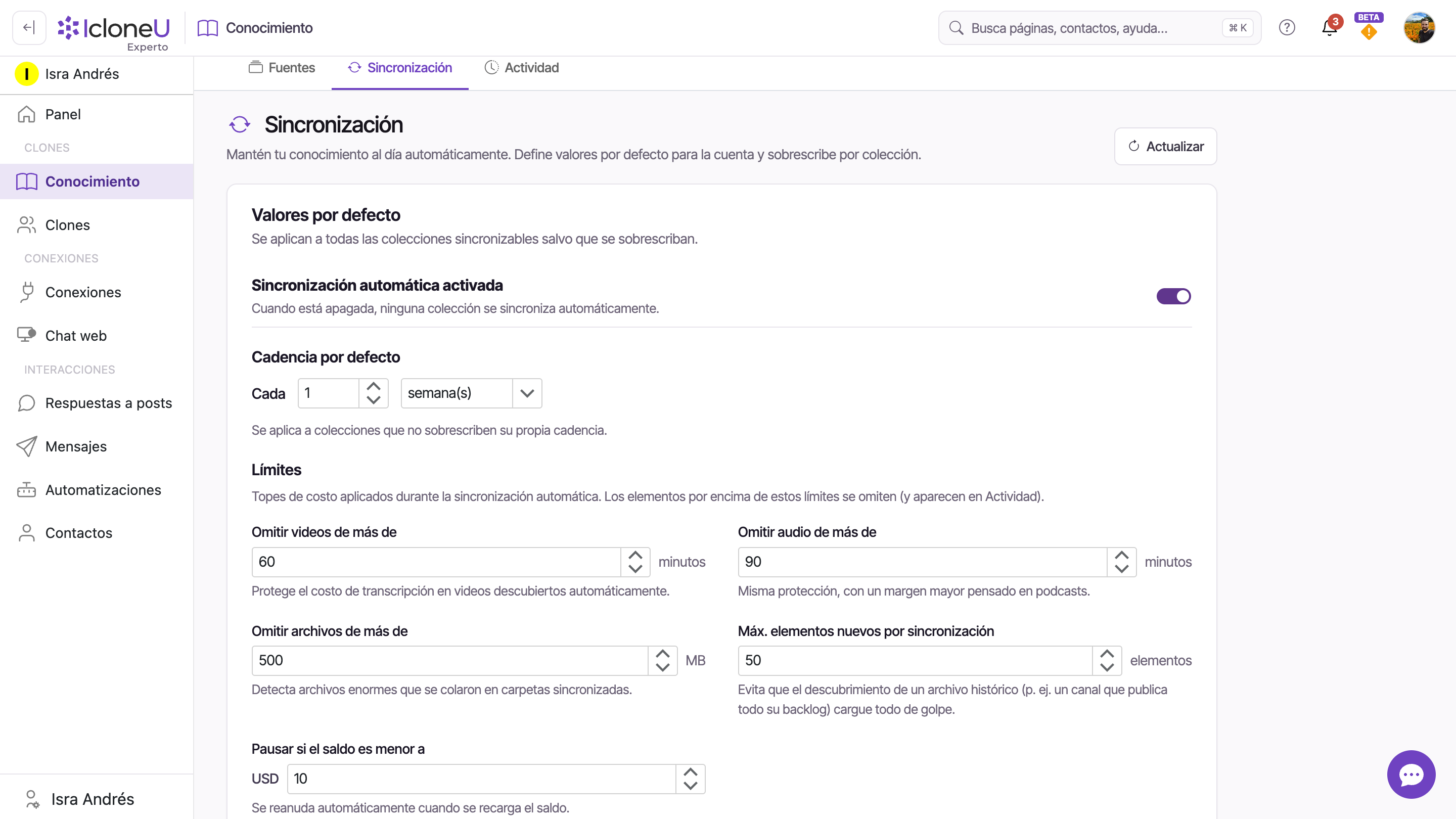This screenshot has height=819, width=1456.
Task: Switch to the Actividad tab
Action: 522,68
